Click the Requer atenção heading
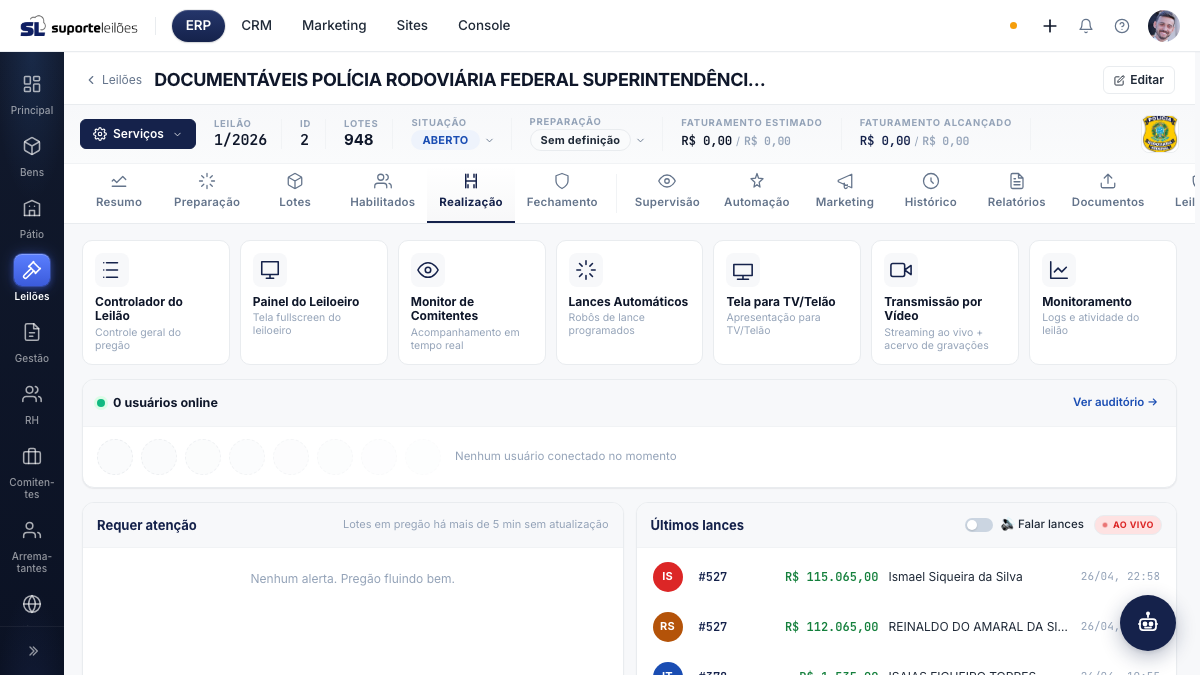The width and height of the screenshot is (1200, 675). click(147, 525)
